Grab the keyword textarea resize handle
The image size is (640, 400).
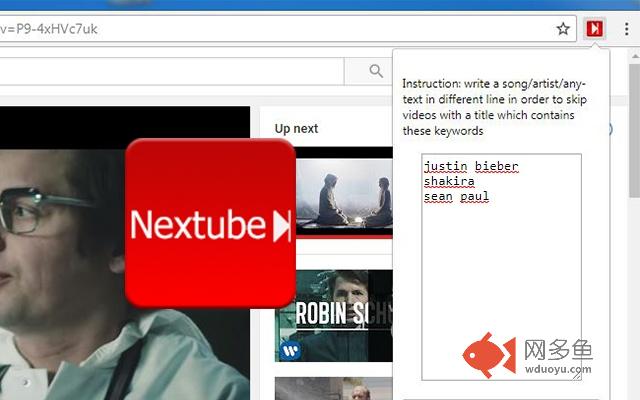[577, 375]
